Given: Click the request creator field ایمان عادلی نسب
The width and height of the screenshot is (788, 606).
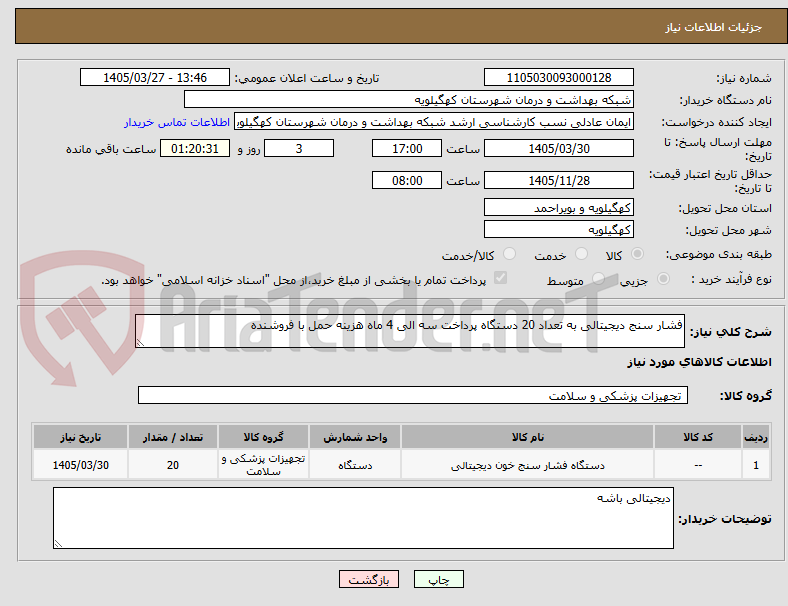Looking at the screenshot, I should (x=434, y=122).
